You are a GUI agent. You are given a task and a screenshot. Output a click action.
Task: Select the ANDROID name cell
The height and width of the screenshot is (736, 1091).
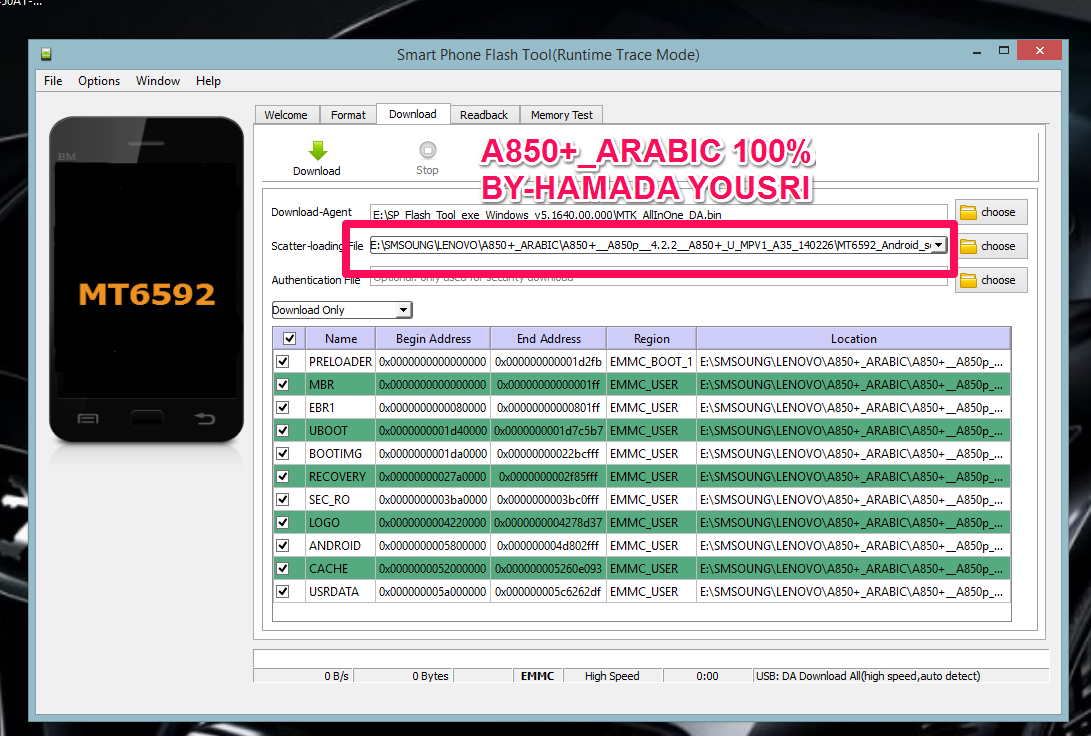pyautogui.click(x=340, y=545)
